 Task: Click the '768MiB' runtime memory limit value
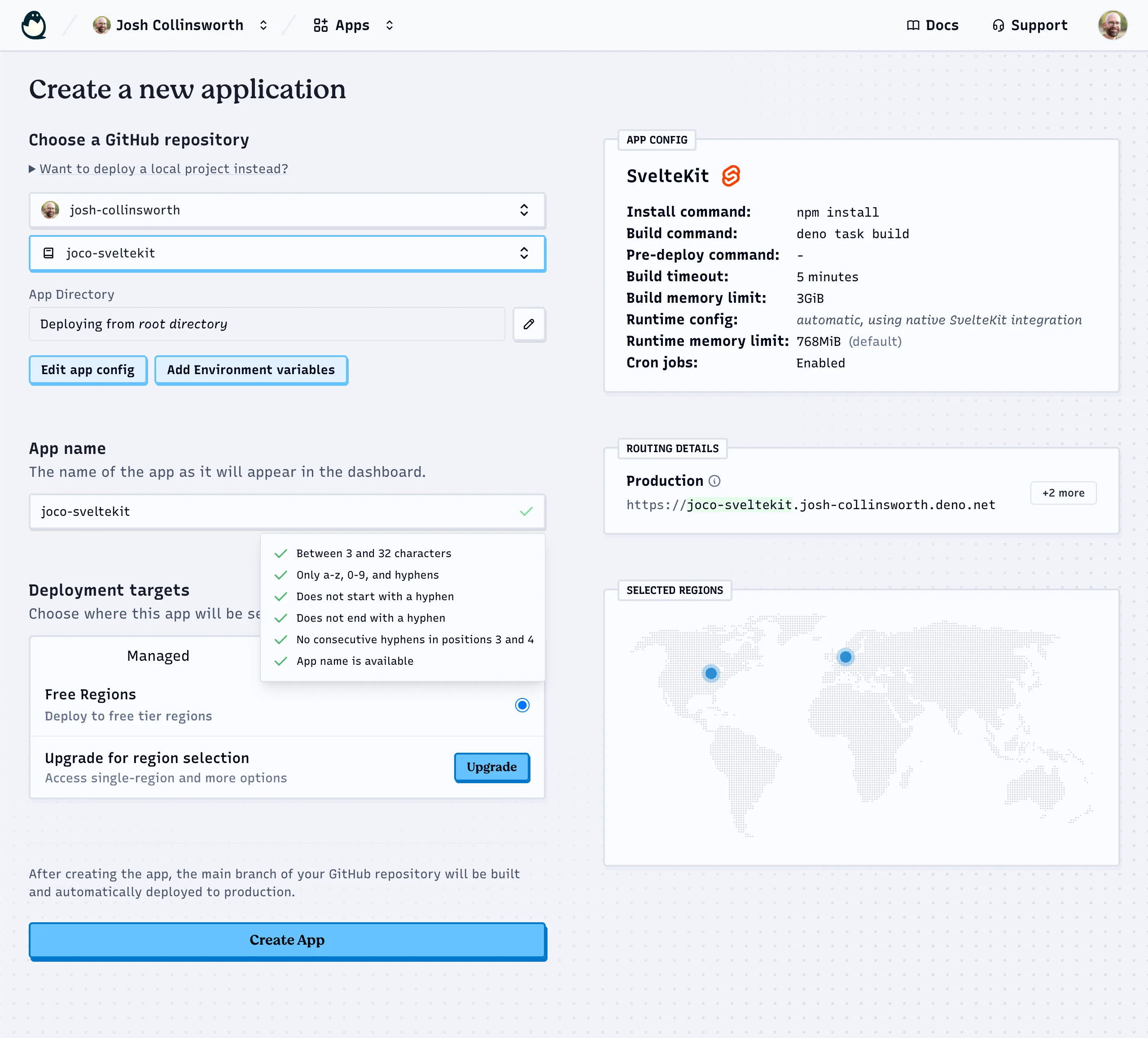(818, 341)
